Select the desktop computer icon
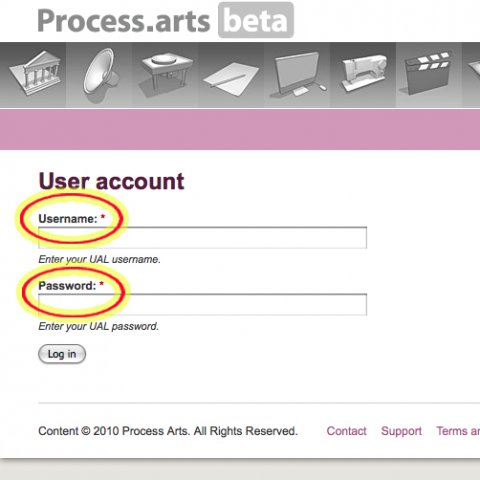This screenshot has width=480, height=480. coord(298,75)
